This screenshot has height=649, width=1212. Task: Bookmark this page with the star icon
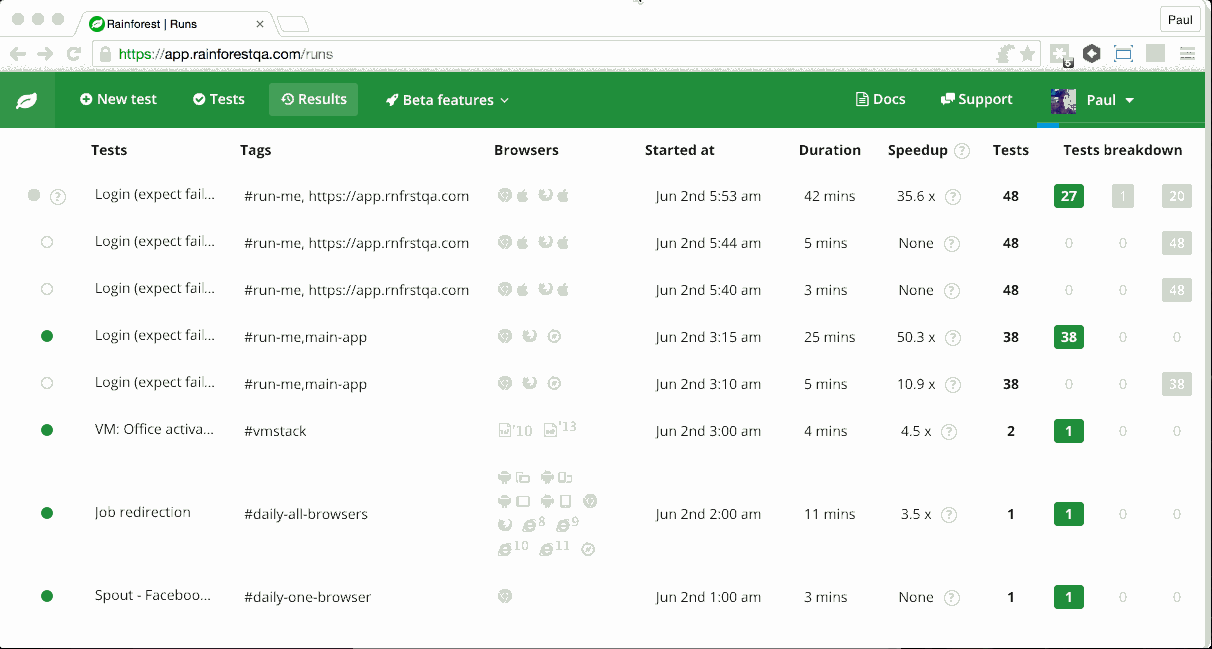pos(1027,54)
